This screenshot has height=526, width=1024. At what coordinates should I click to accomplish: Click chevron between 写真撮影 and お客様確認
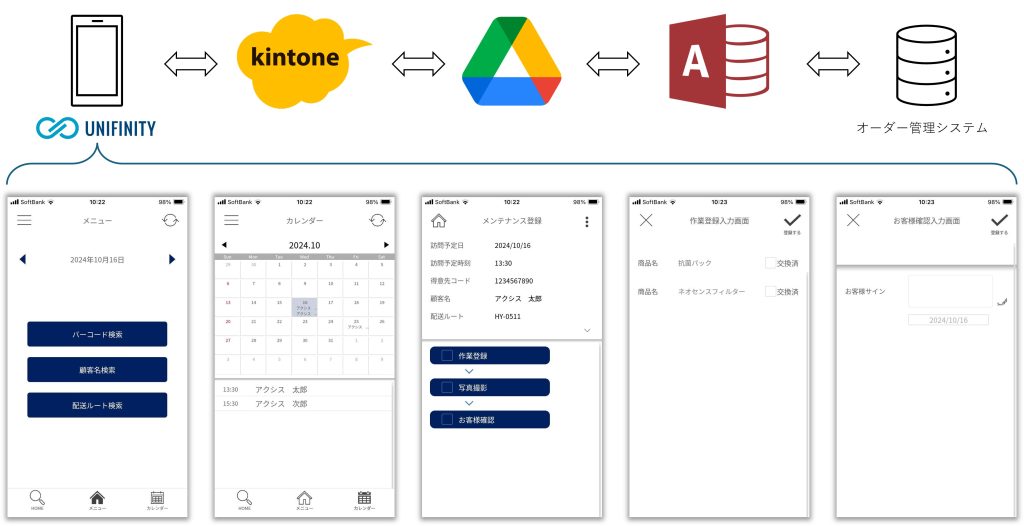click(x=469, y=403)
